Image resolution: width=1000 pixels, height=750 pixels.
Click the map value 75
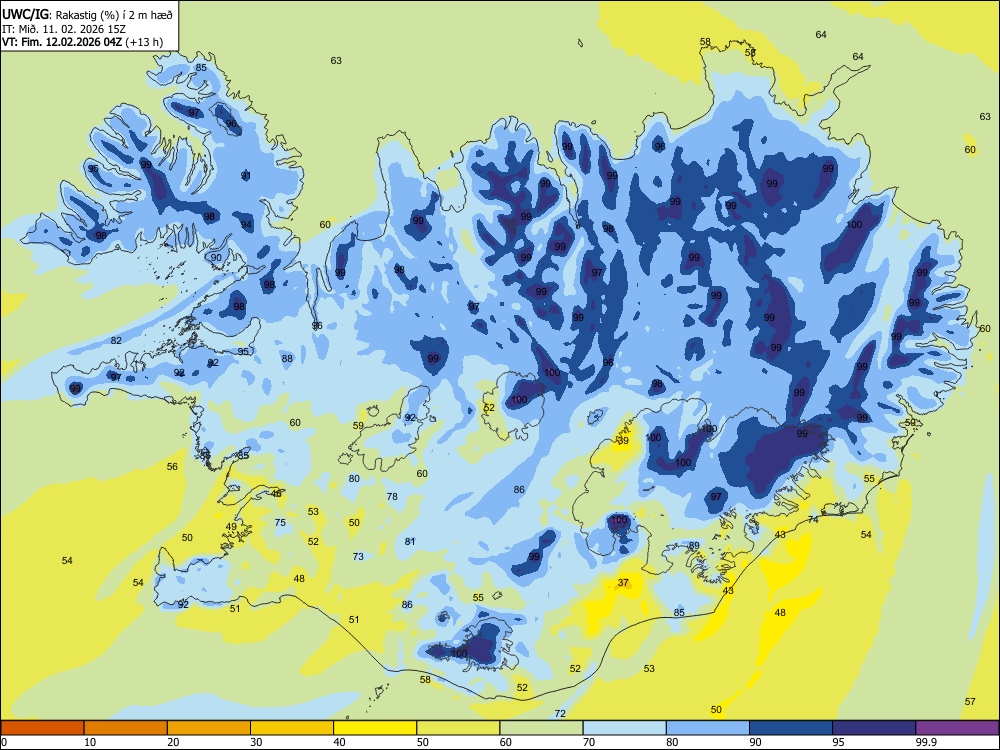coord(280,522)
